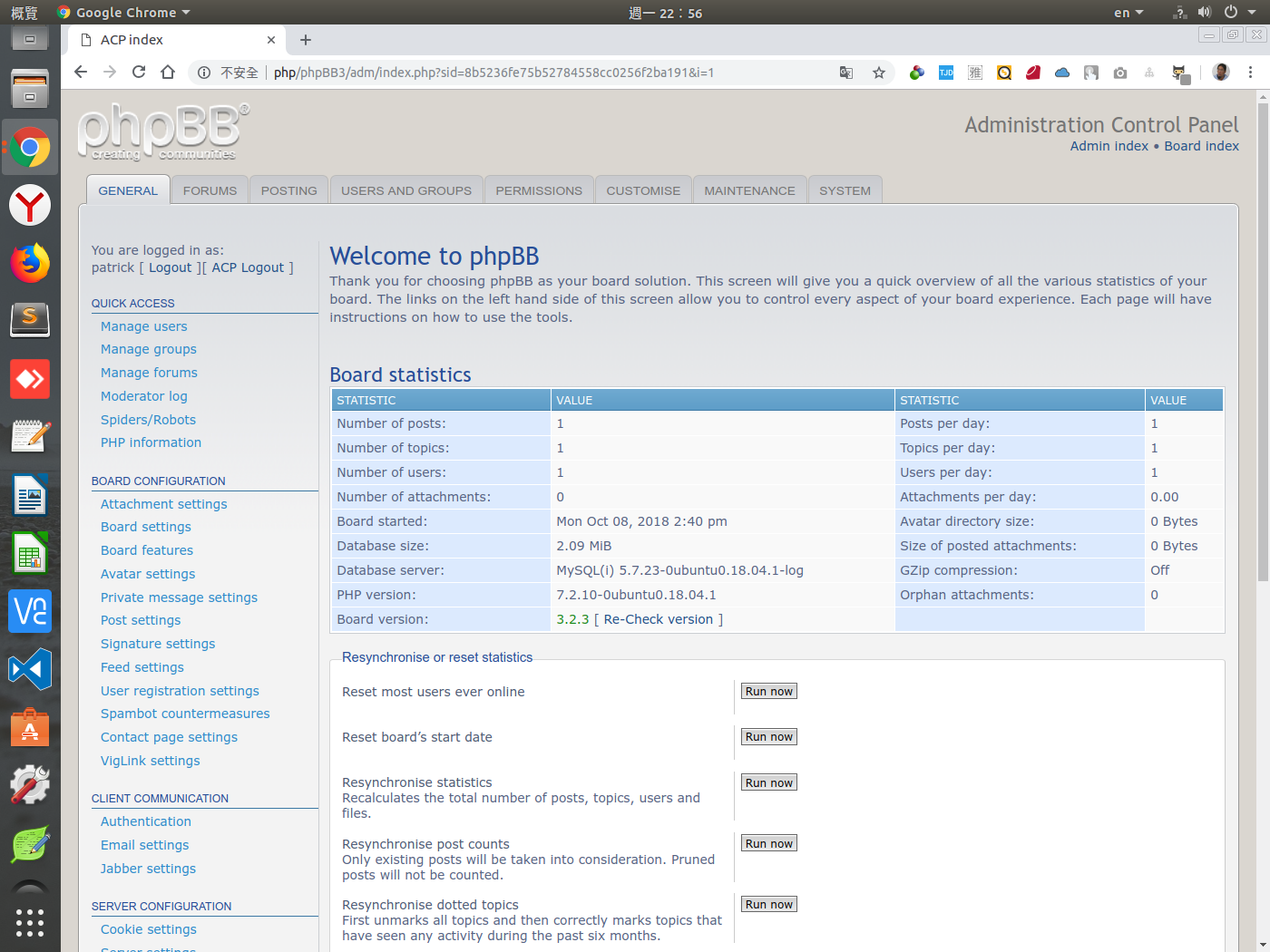1270x952 pixels.
Task: Switch to the Forums tab
Action: click(210, 190)
